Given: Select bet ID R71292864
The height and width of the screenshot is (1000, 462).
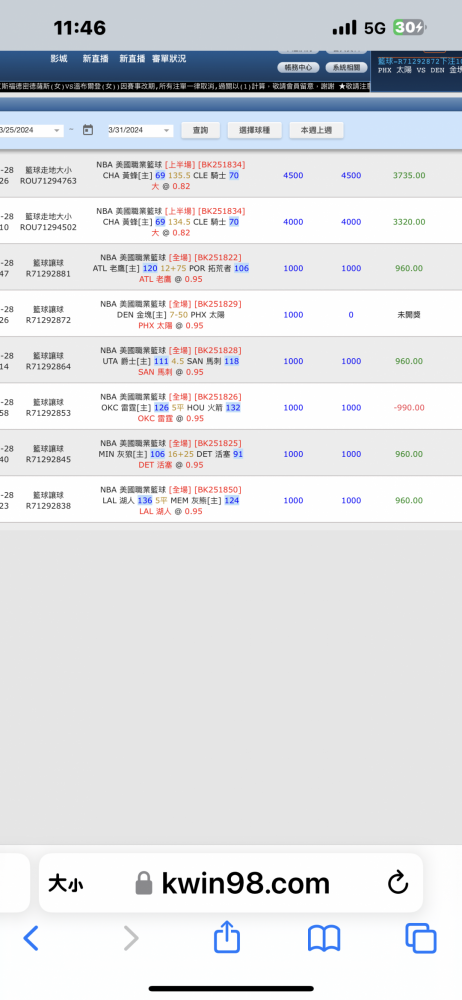Looking at the screenshot, I should (x=48, y=367).
